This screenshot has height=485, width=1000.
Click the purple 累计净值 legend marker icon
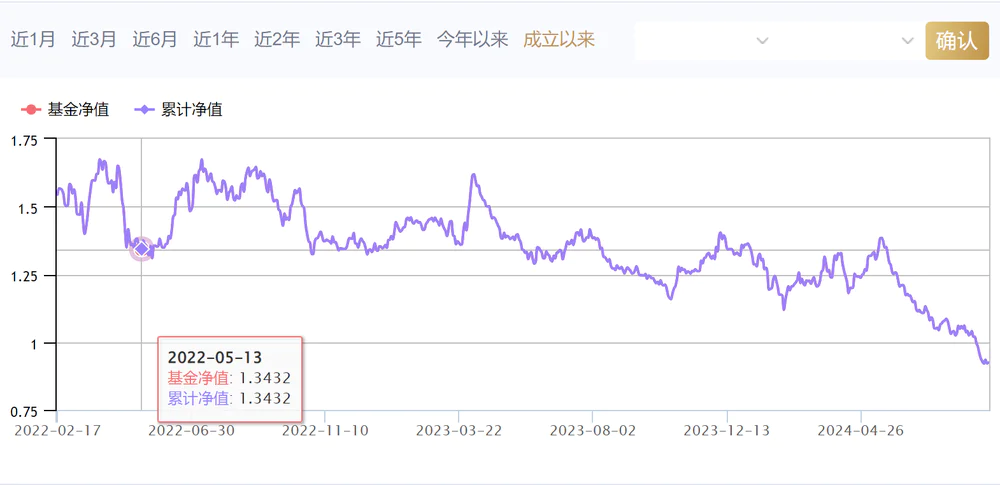pos(144,109)
